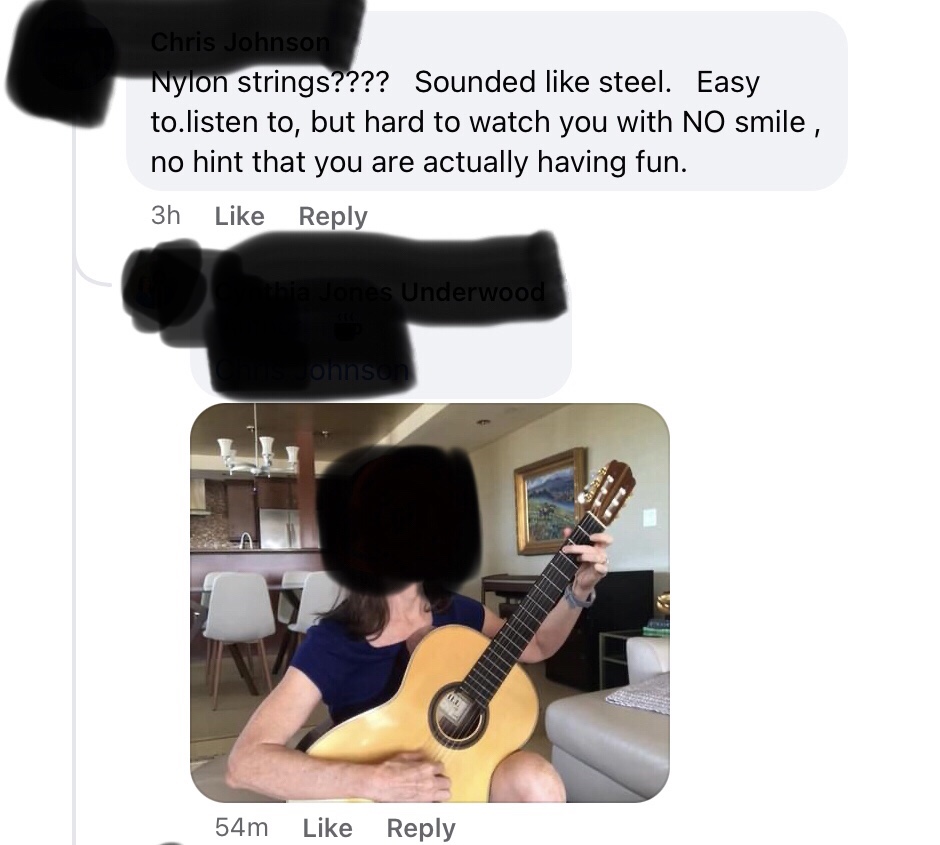Like the photo reply from 54m ago

[327, 828]
